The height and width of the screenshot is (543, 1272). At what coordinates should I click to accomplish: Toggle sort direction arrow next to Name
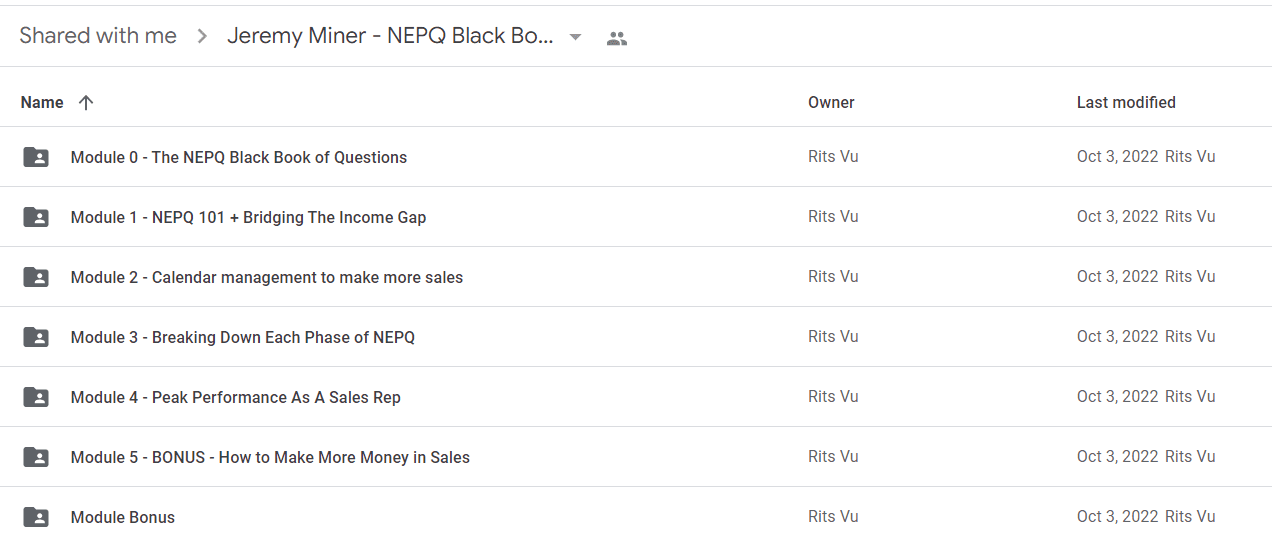[x=86, y=102]
